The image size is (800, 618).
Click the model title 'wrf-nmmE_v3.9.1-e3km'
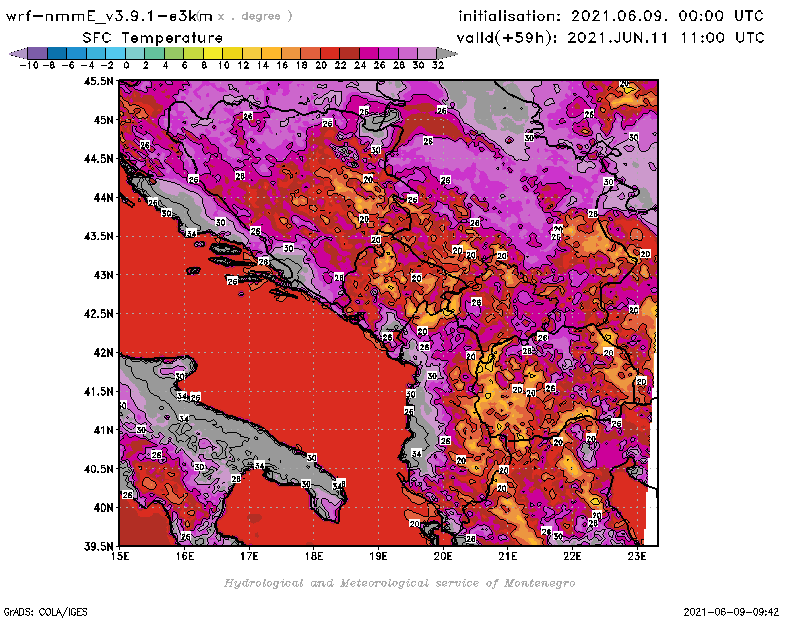[x=109, y=16]
